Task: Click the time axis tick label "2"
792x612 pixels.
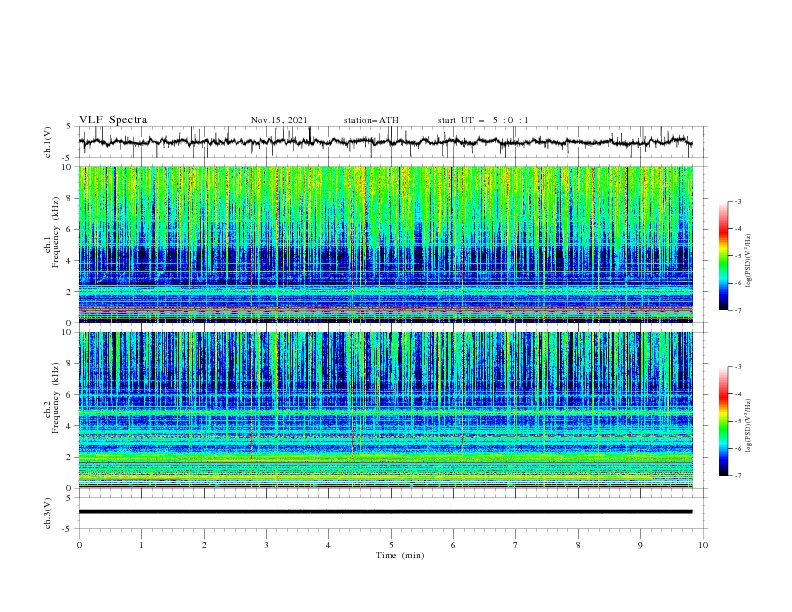Action: point(204,545)
